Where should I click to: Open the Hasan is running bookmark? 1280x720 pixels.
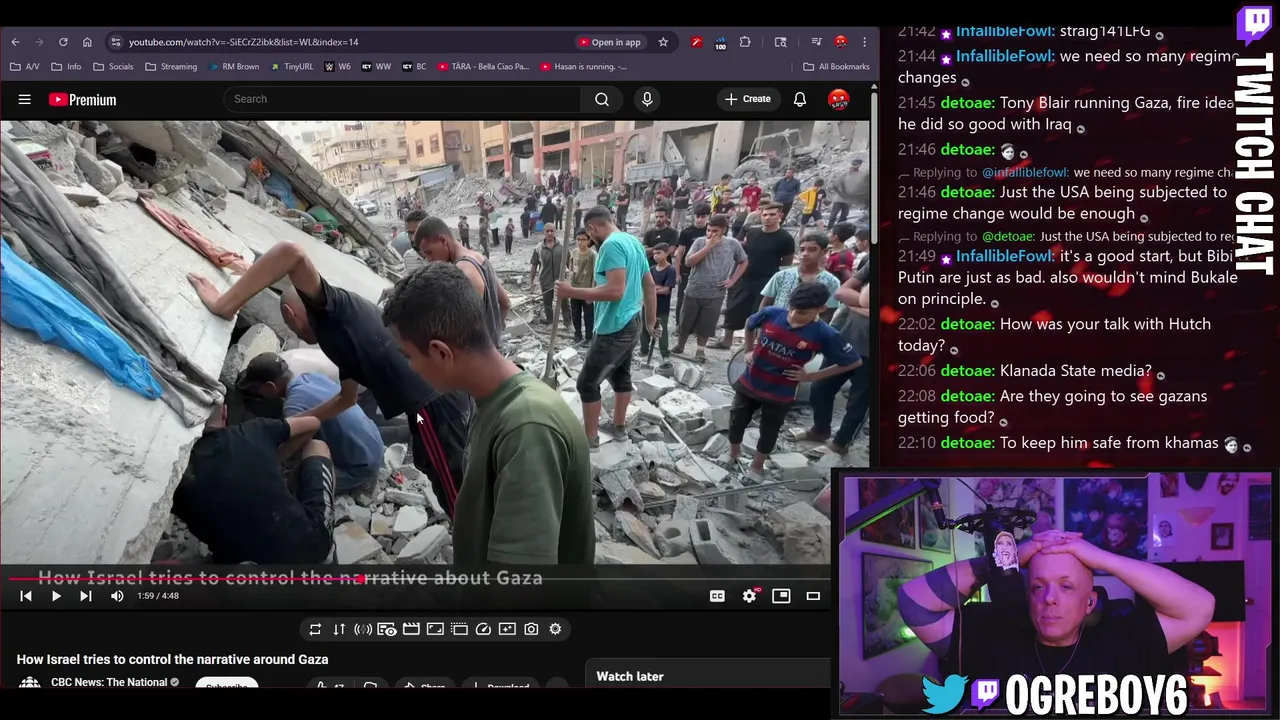point(584,67)
